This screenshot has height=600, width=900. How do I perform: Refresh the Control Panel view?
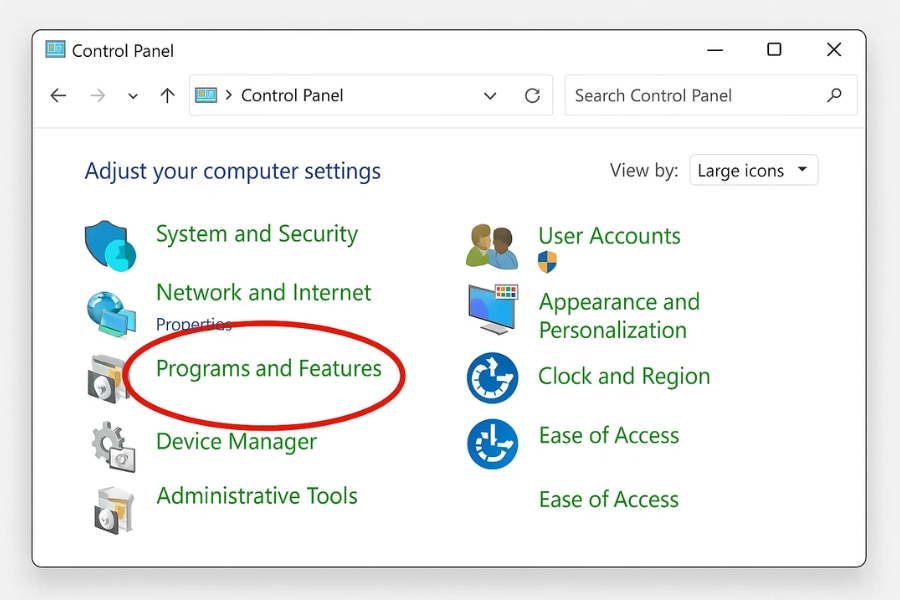coord(532,96)
